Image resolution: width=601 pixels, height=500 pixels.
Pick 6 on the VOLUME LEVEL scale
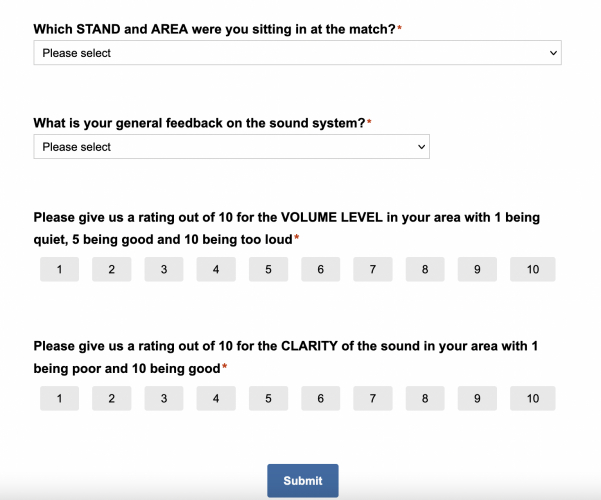320,269
